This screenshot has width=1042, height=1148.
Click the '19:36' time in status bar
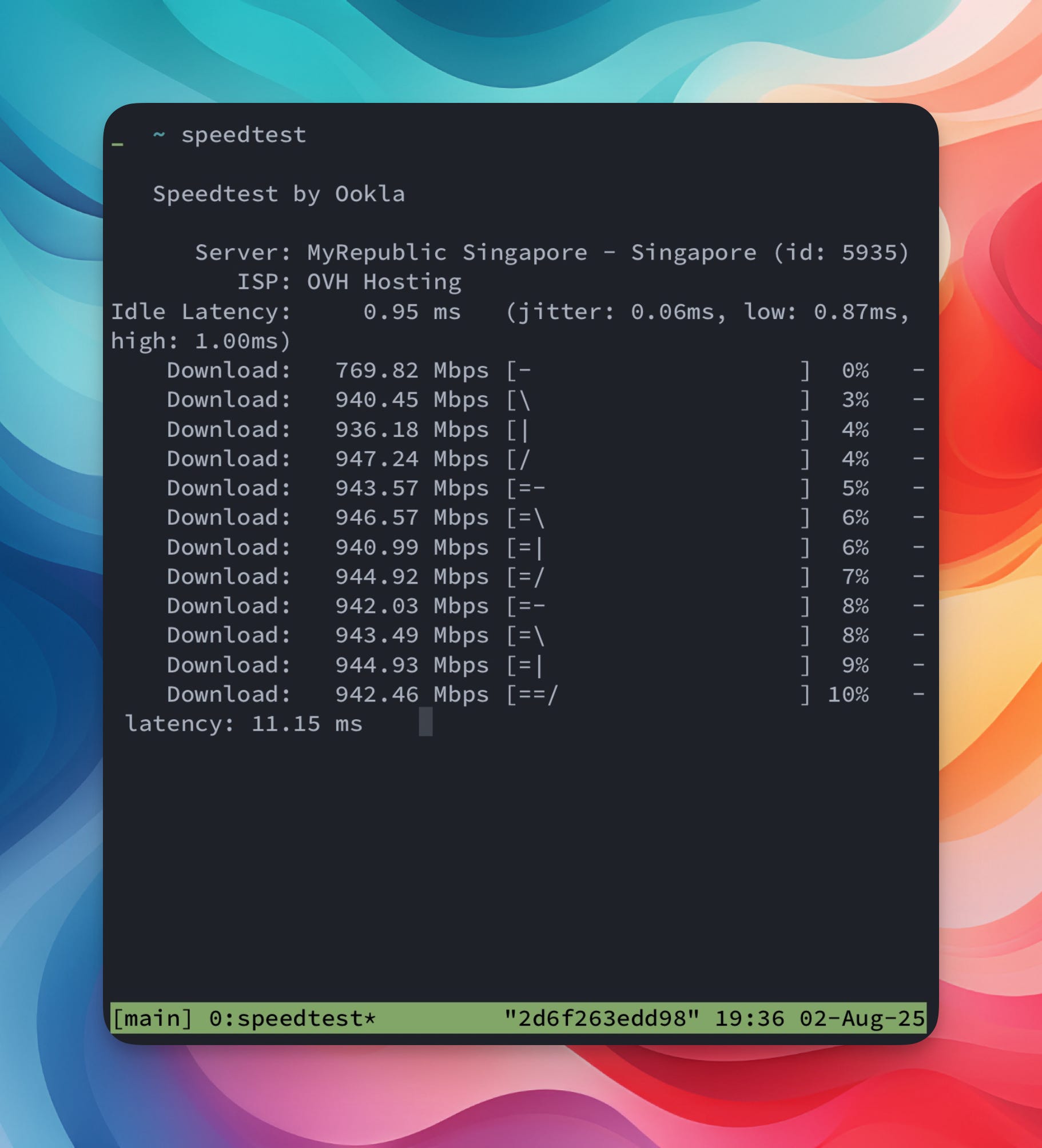tap(750, 1019)
